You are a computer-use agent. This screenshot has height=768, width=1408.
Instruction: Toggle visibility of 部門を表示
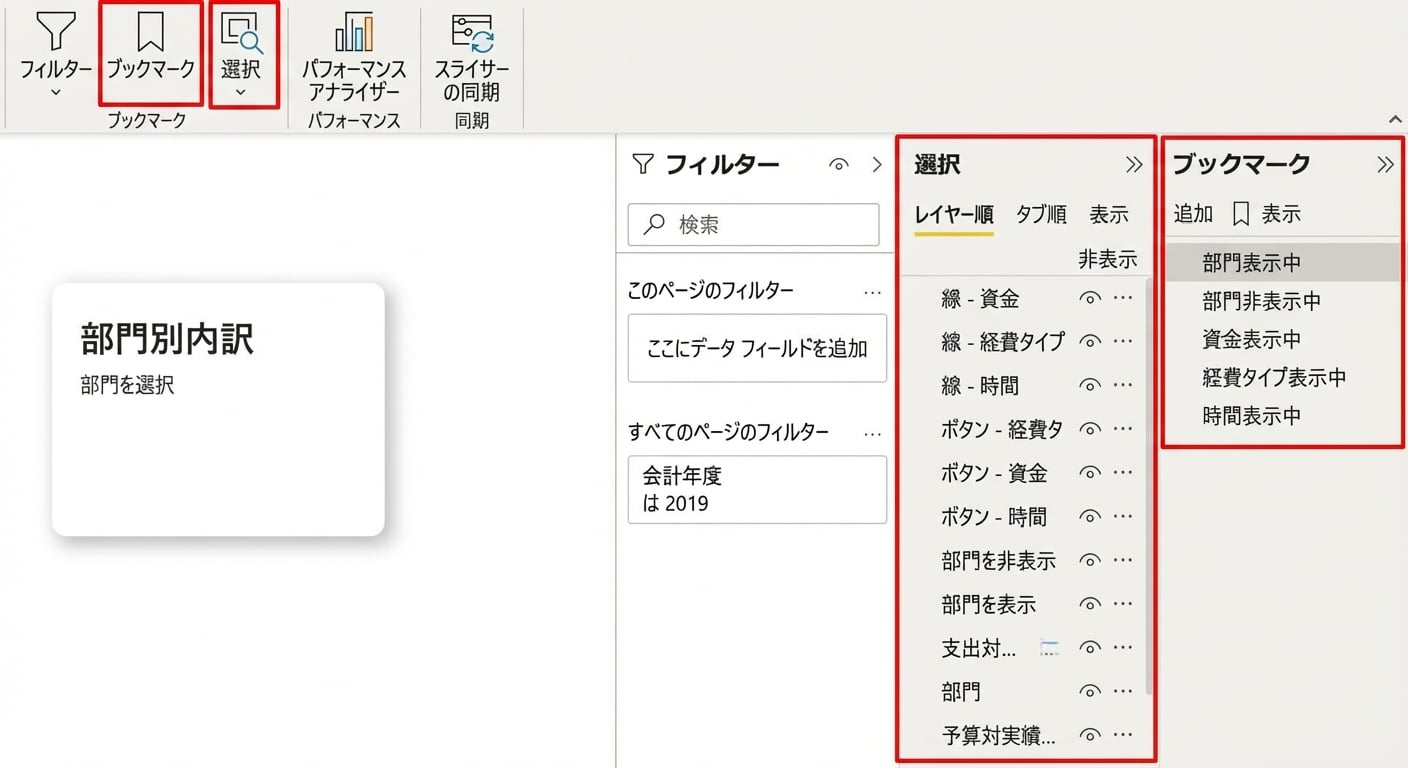coord(1091,604)
